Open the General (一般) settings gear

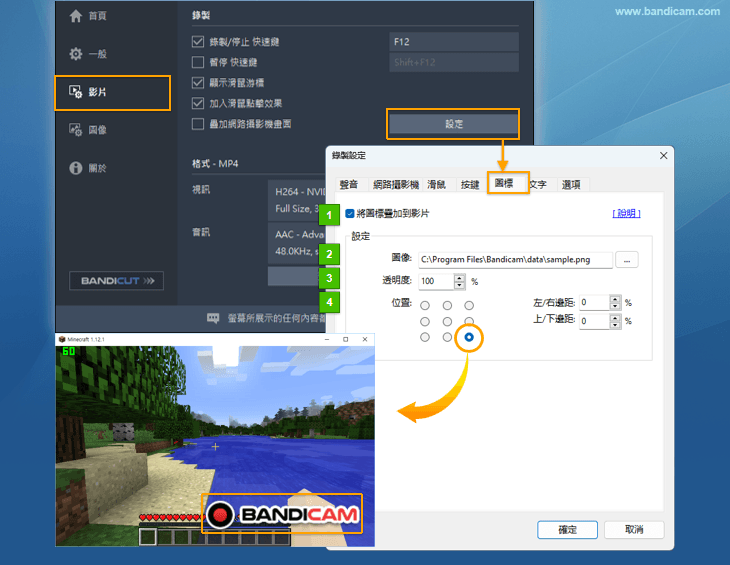pos(88,54)
